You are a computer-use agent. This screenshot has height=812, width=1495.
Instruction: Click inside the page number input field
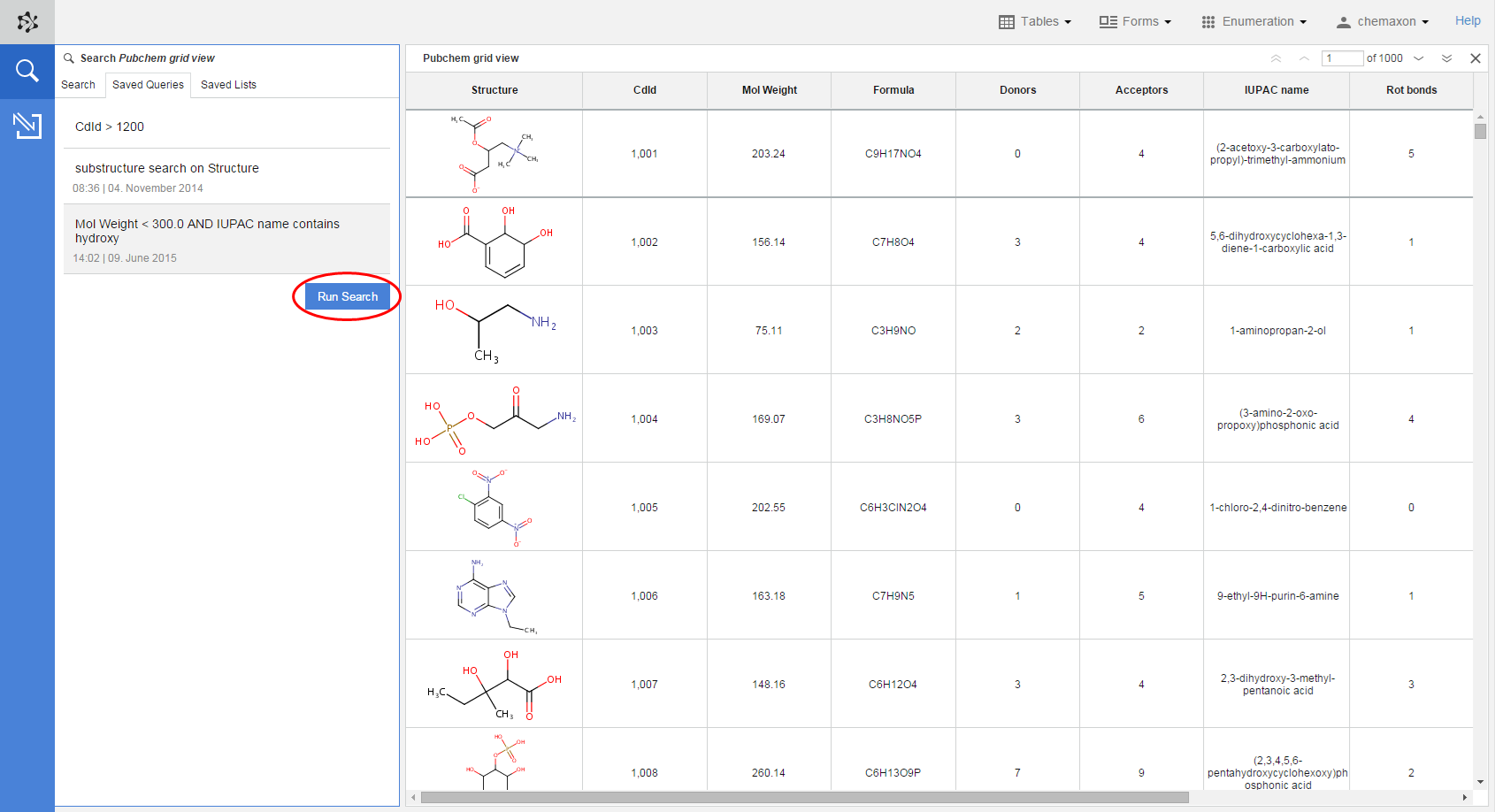1342,57
